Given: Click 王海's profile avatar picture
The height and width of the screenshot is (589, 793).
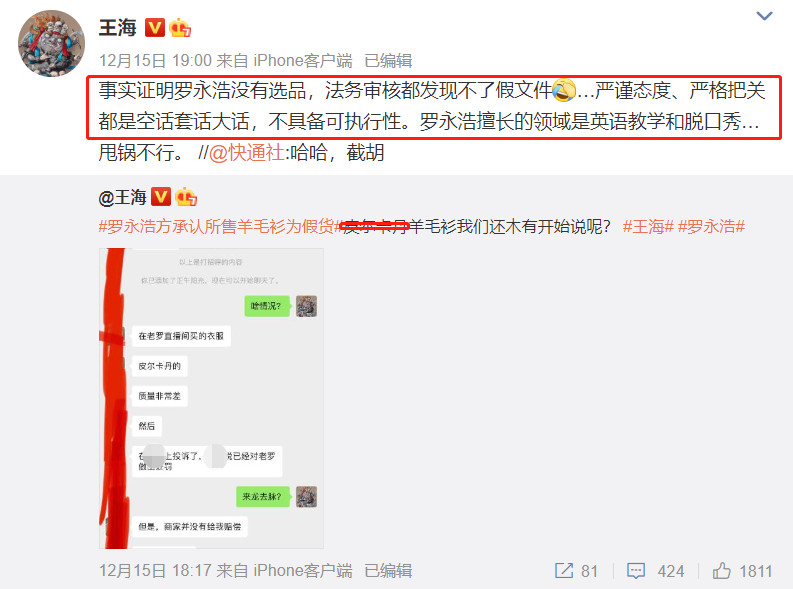Looking at the screenshot, I should tap(51, 43).
